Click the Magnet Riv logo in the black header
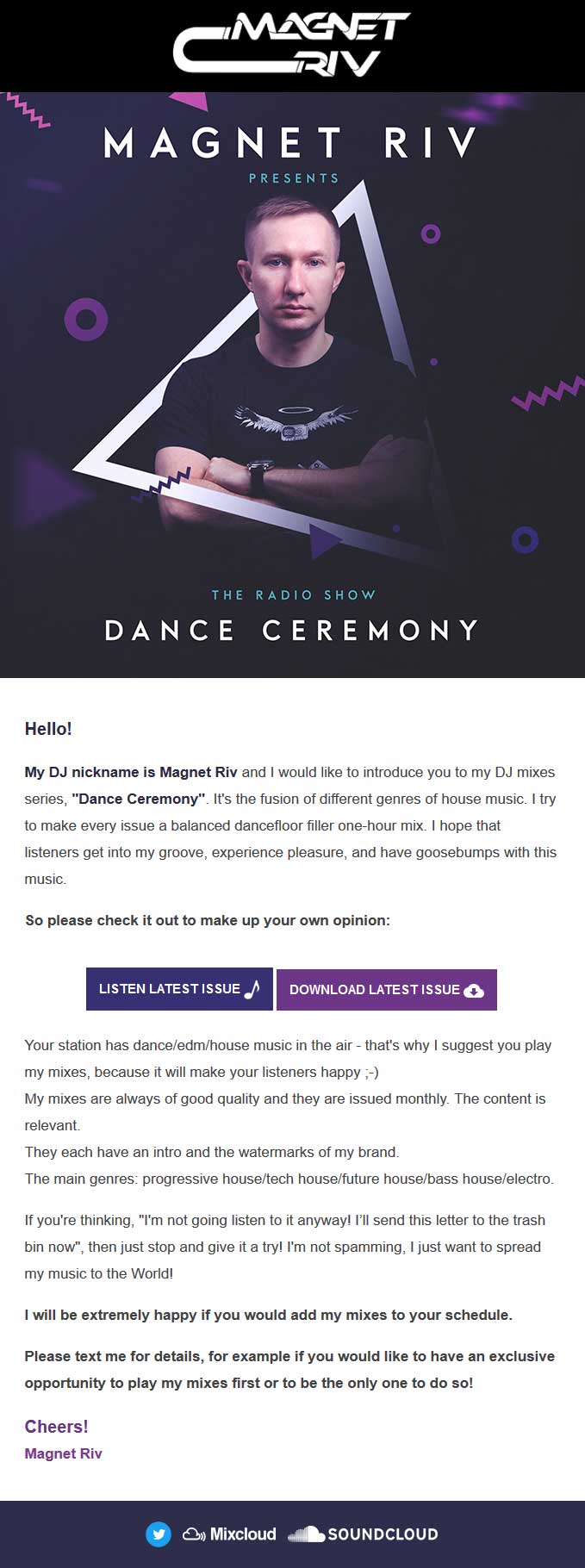Image resolution: width=585 pixels, height=1568 pixels. [x=292, y=45]
